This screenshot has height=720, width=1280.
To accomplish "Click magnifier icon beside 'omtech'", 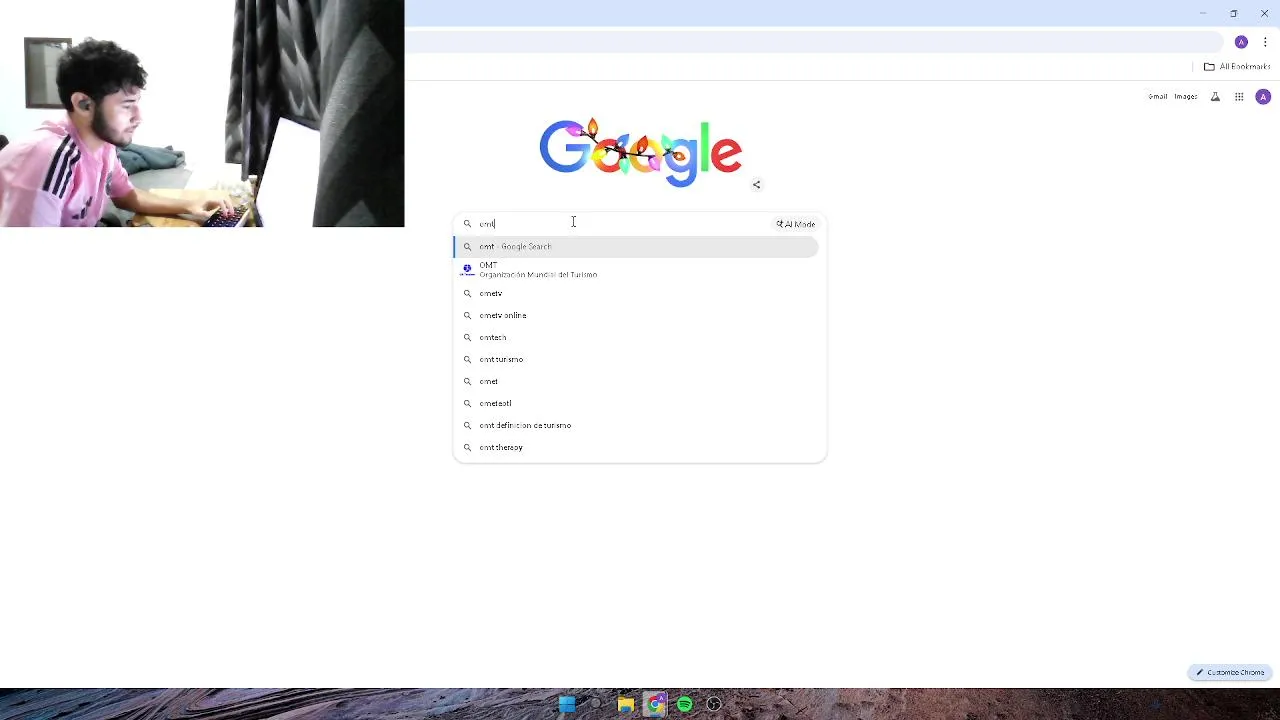I will [467, 338].
